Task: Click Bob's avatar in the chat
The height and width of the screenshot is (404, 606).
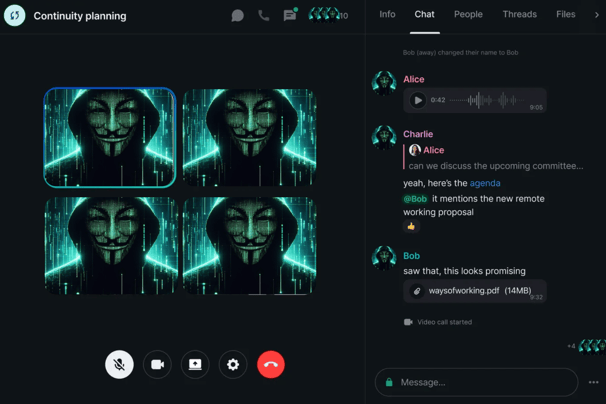Action: tap(384, 258)
